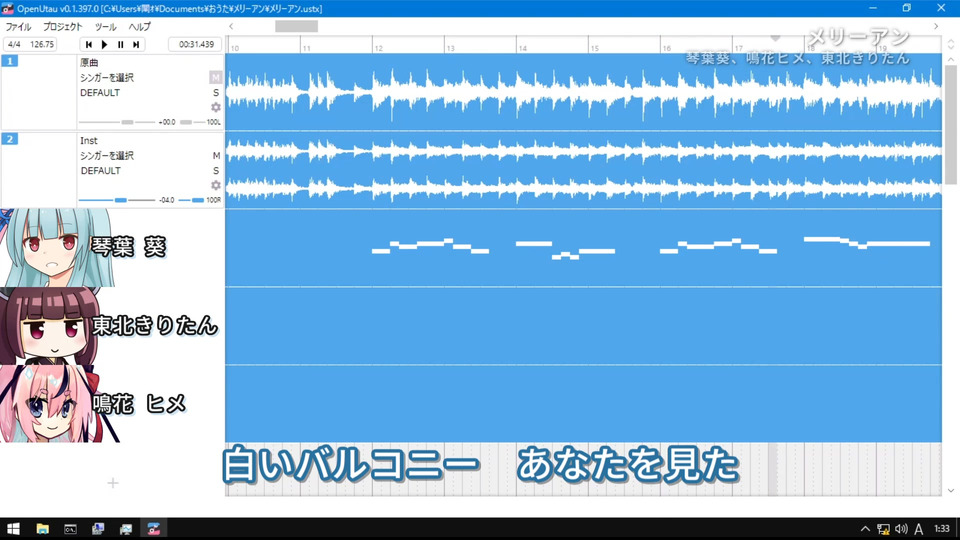This screenshot has height=540, width=960.
Task: Click the track name 原曲
Action: click(89, 62)
